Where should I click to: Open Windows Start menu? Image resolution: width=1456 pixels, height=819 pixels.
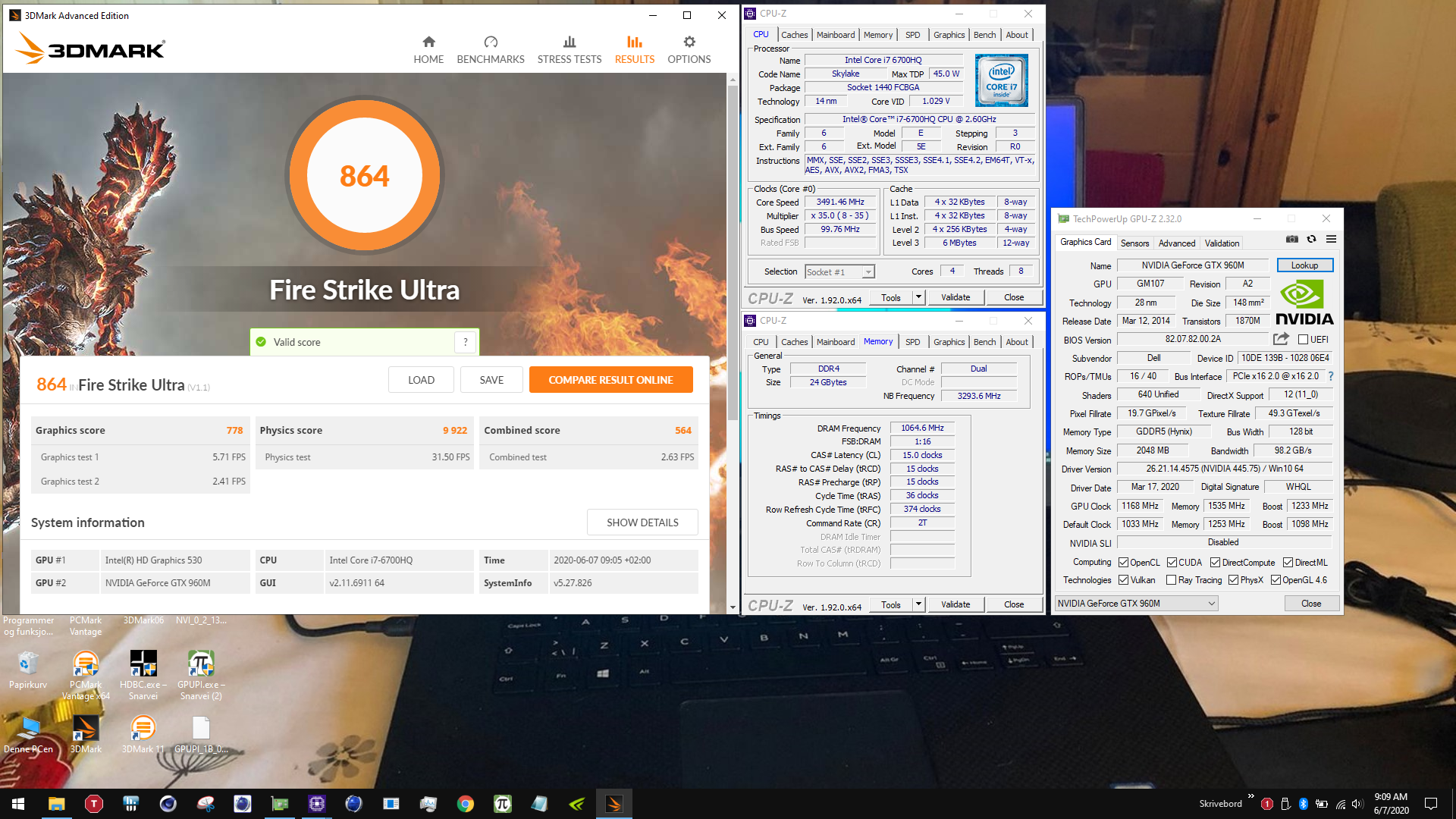pyautogui.click(x=18, y=804)
